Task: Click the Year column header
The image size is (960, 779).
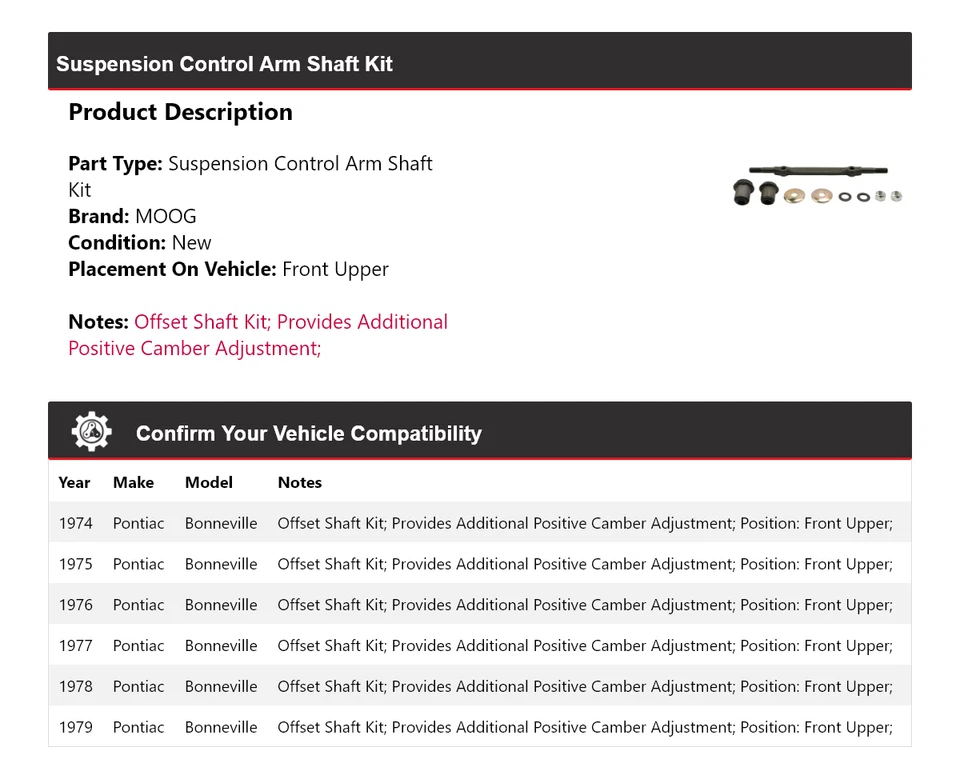Action: pyautogui.click(x=74, y=482)
